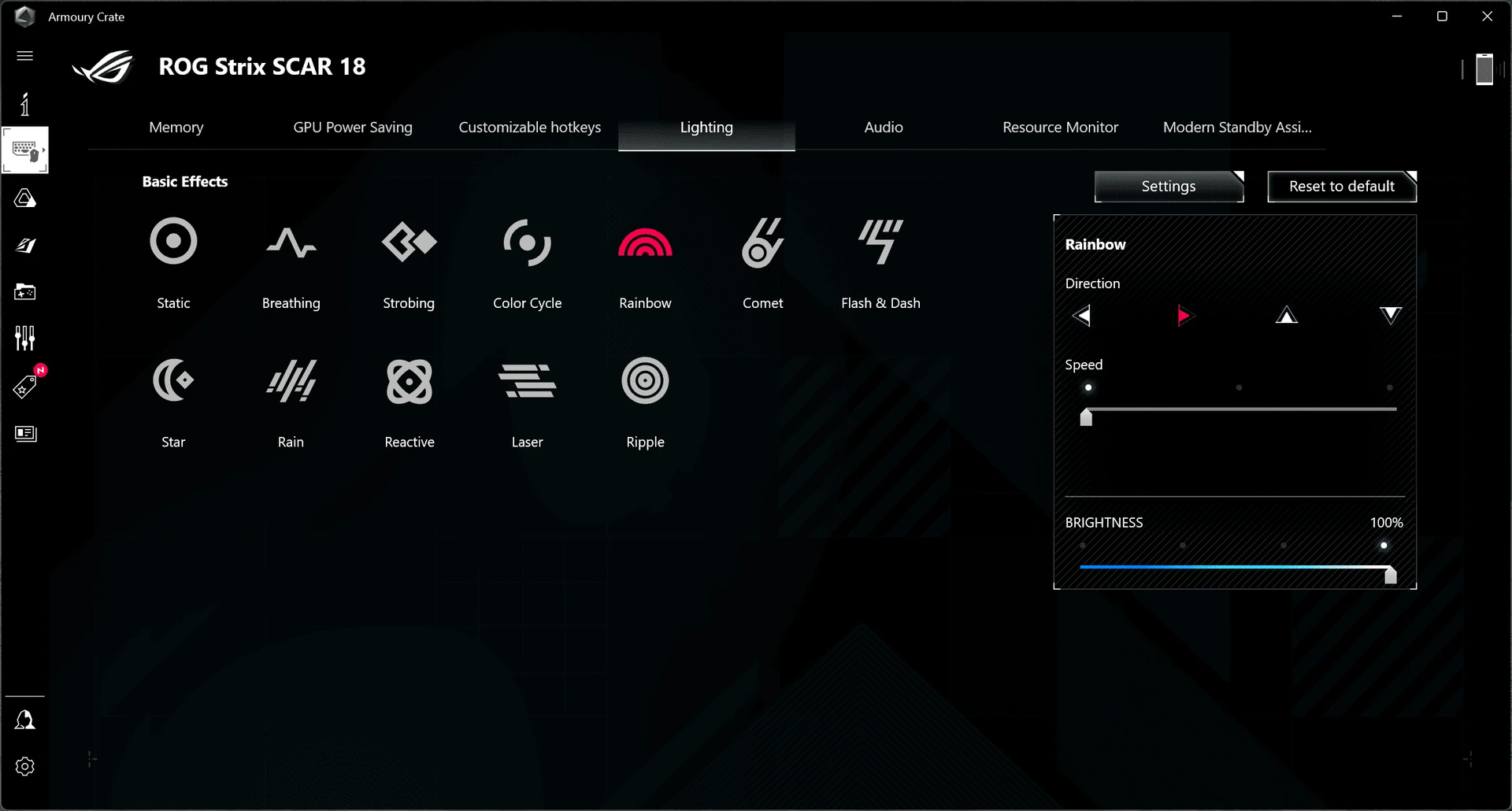Screen dimensions: 1512x811
Task: Open Aura Sync triangle icon in sidebar
Action: (25, 198)
